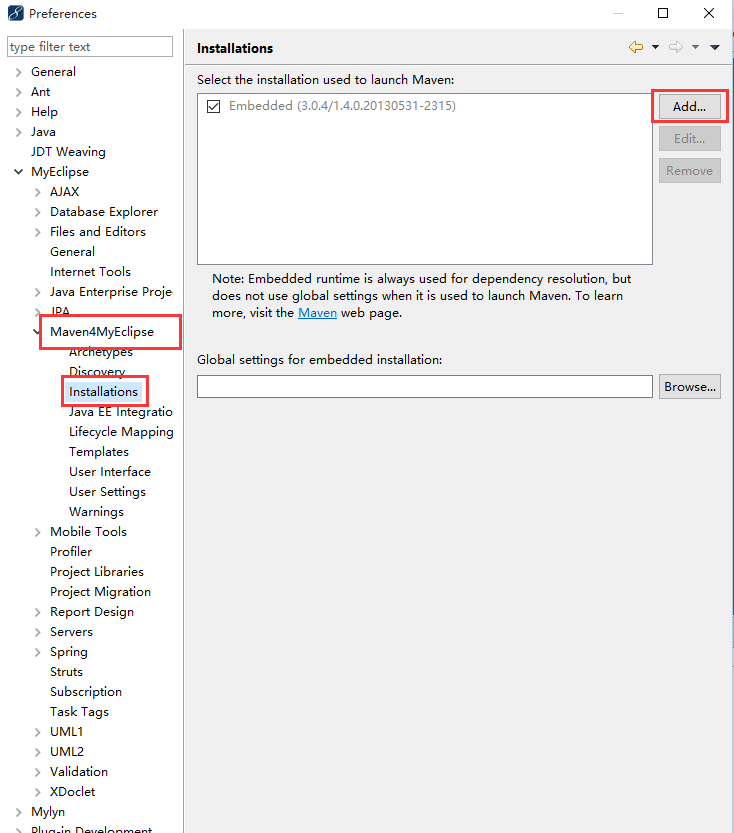Expand the Report Design node

pos(38,613)
